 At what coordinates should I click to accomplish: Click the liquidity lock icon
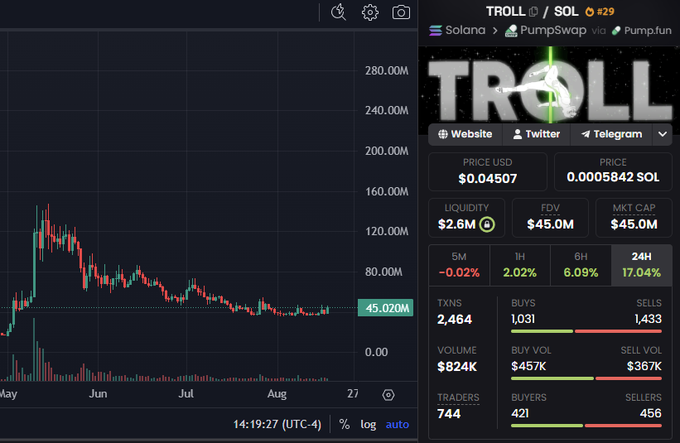487,224
